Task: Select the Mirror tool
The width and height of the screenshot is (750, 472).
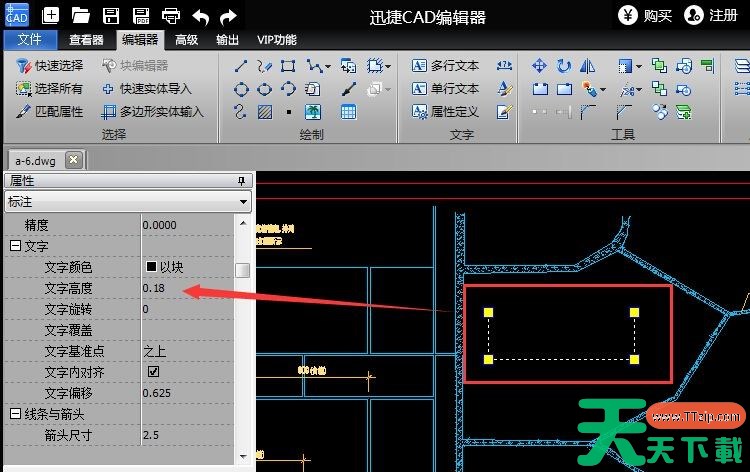Action: (x=587, y=66)
